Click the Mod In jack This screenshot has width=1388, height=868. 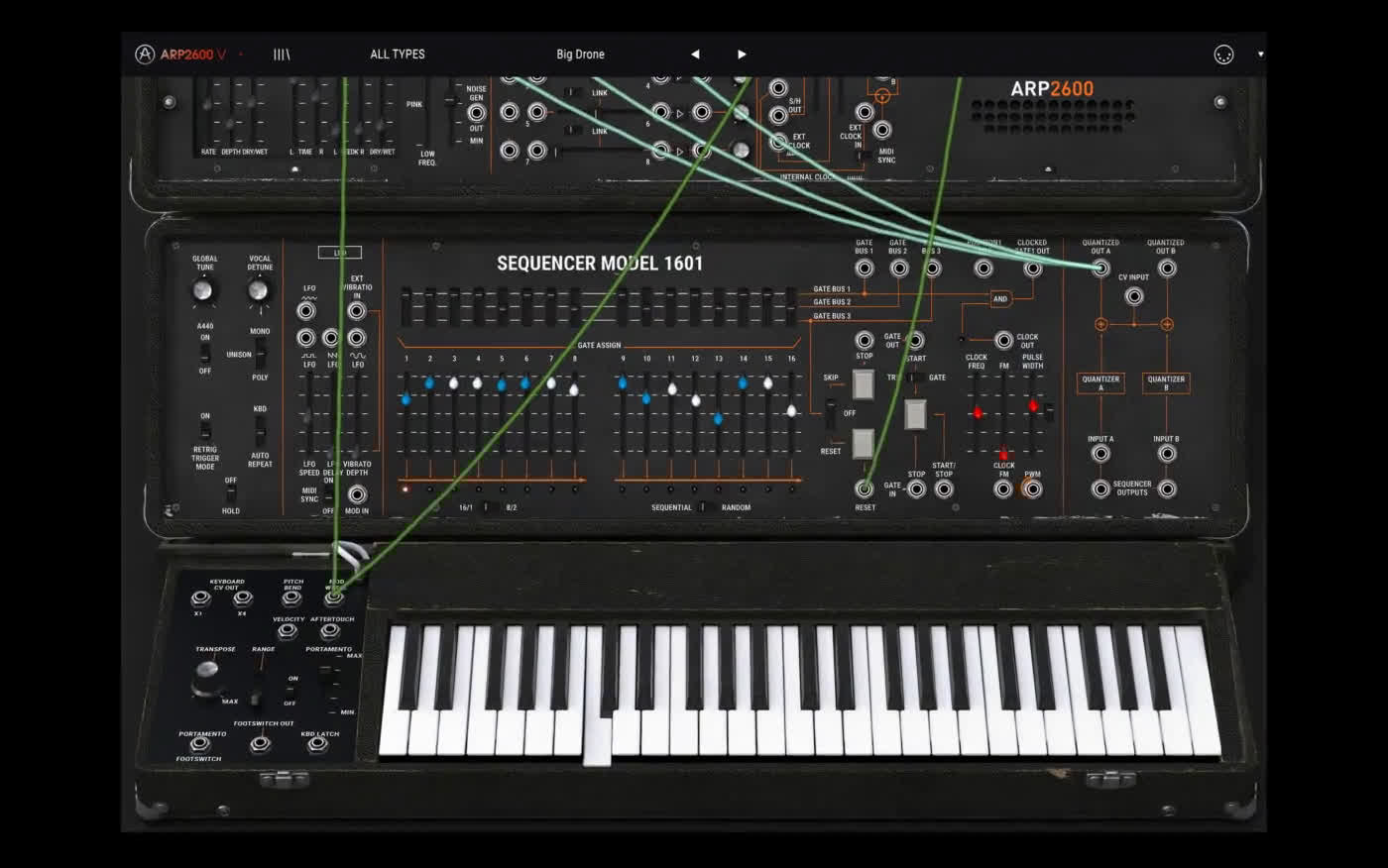click(357, 494)
